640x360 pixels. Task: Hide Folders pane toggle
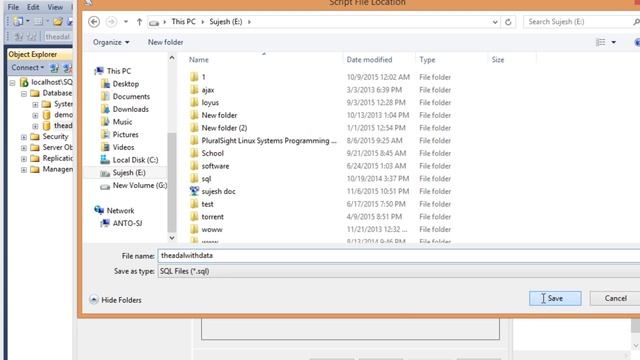116,300
